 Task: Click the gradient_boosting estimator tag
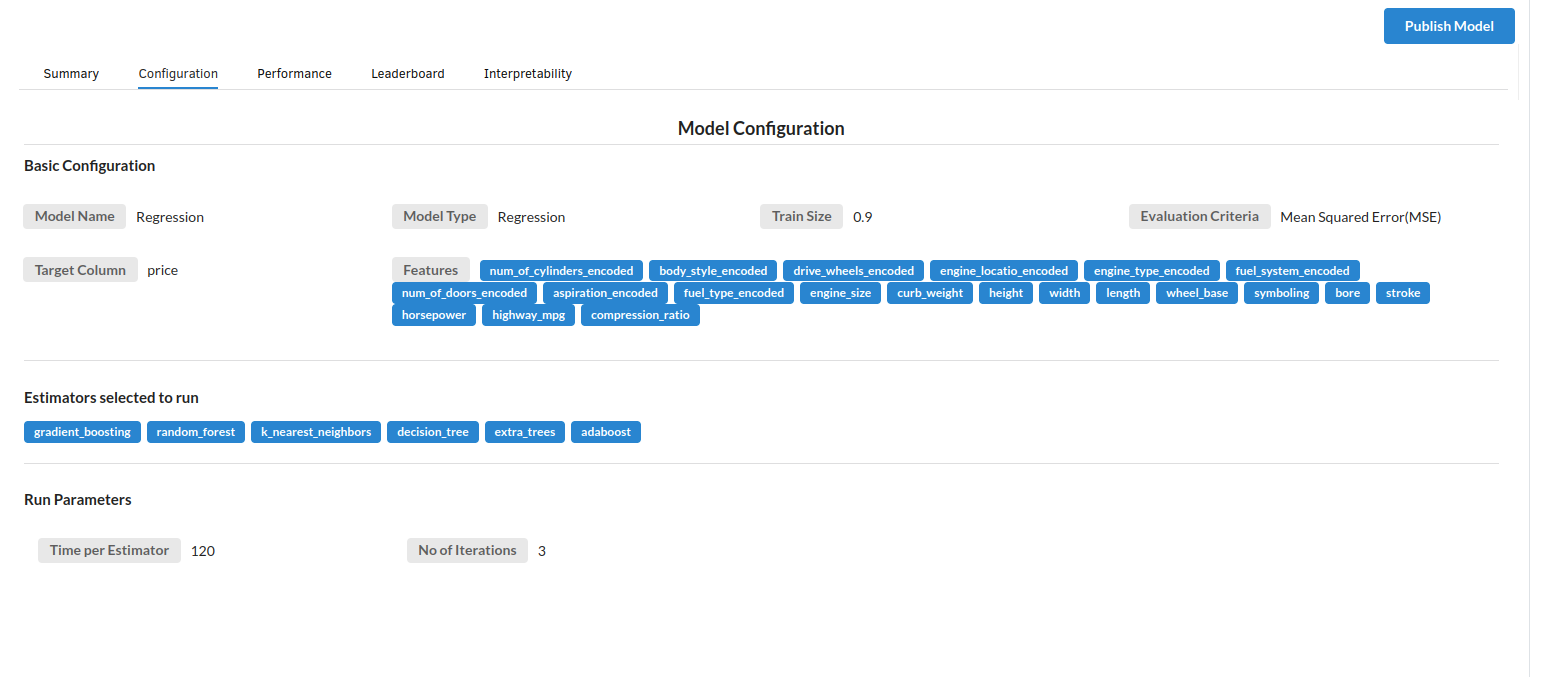coord(82,432)
